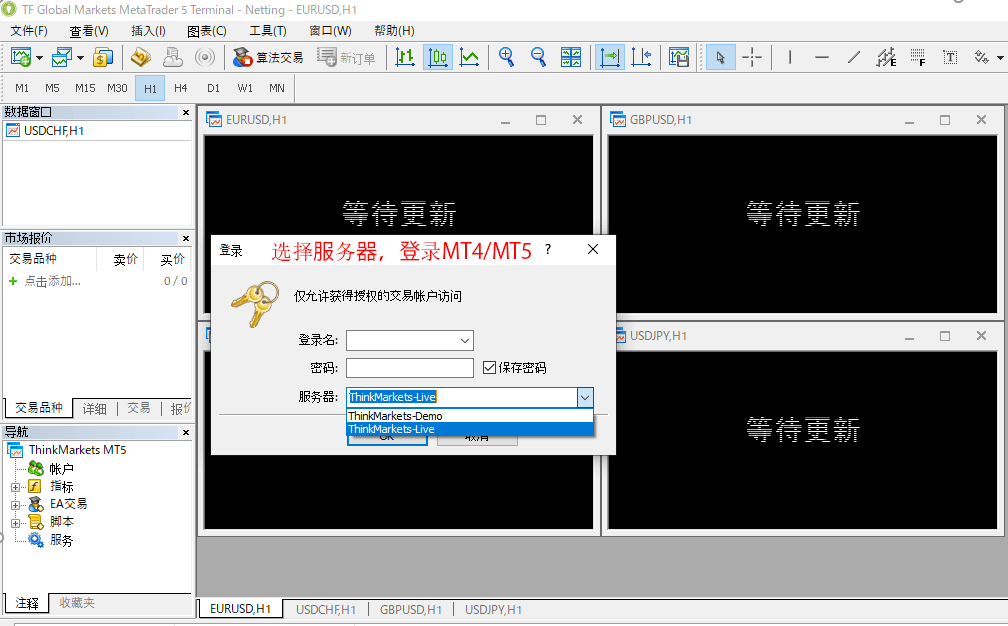
Task: Open the 登录名 login dropdown
Action: point(465,340)
